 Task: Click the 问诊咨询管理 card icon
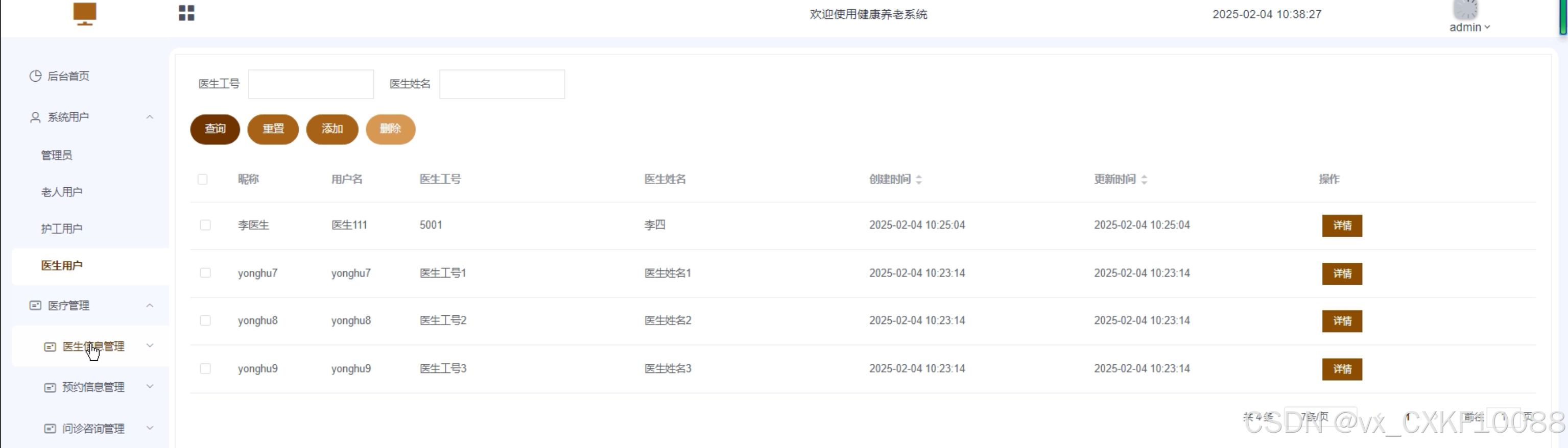[x=50, y=429]
